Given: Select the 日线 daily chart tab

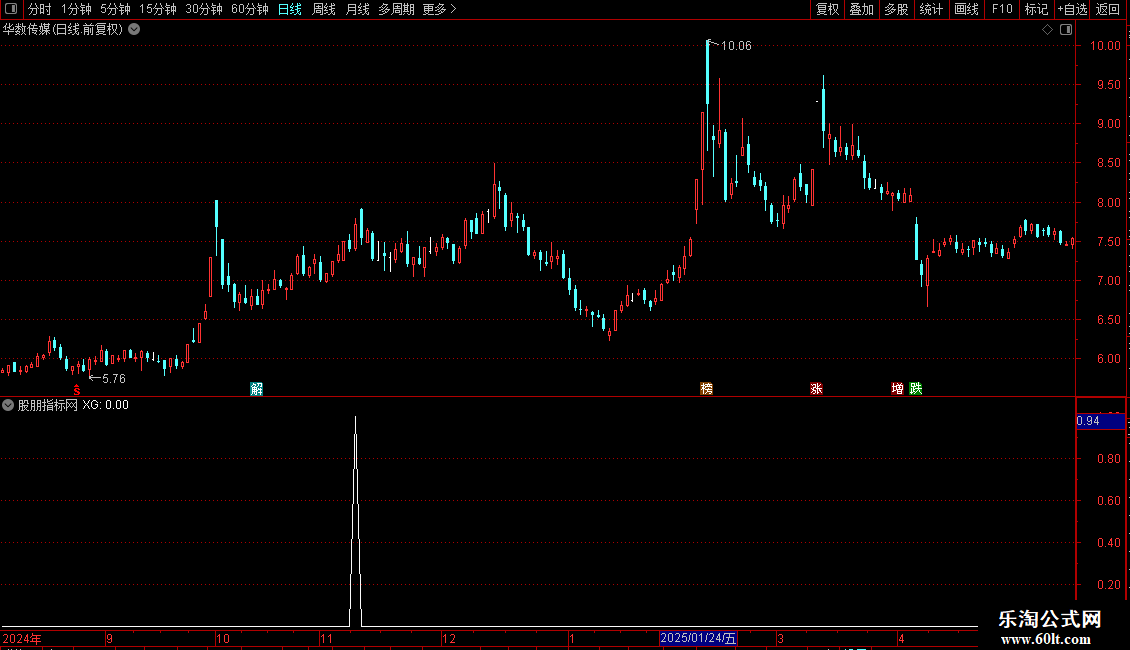Looking at the screenshot, I should tap(290, 9).
